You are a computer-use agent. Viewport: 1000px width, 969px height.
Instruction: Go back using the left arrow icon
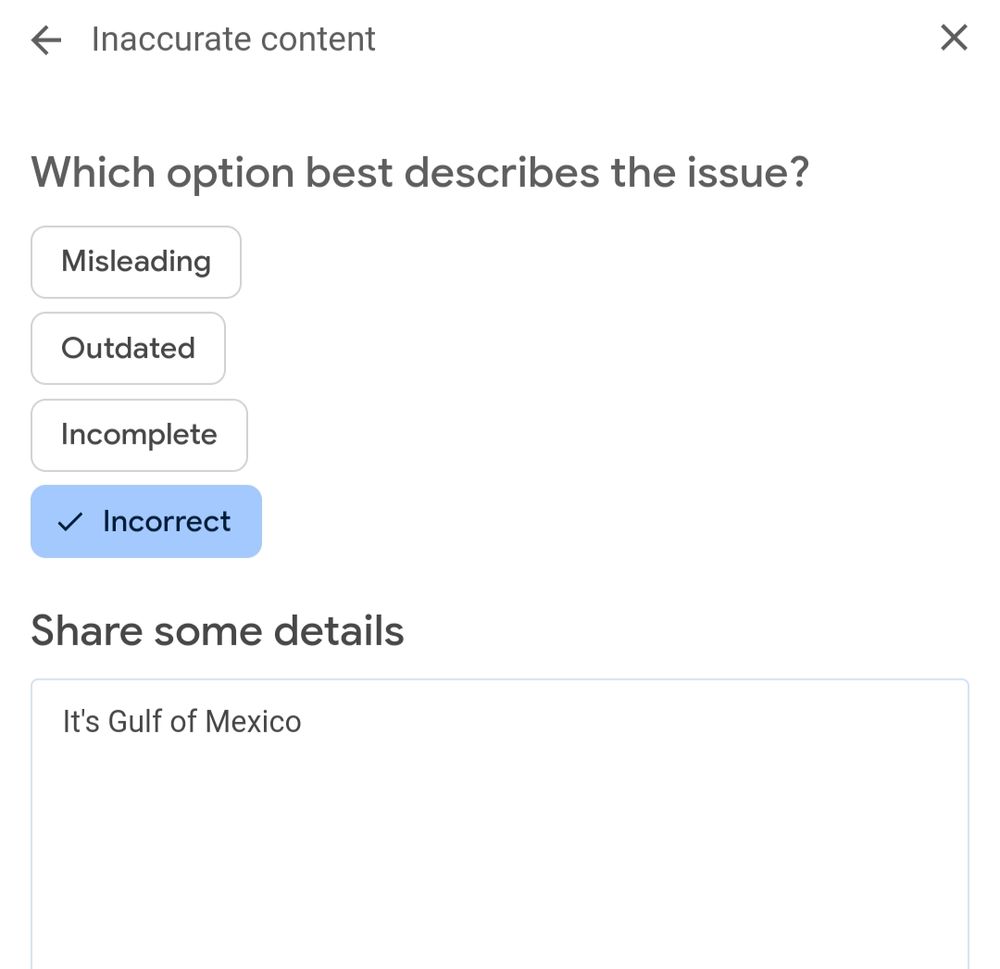(x=46, y=40)
